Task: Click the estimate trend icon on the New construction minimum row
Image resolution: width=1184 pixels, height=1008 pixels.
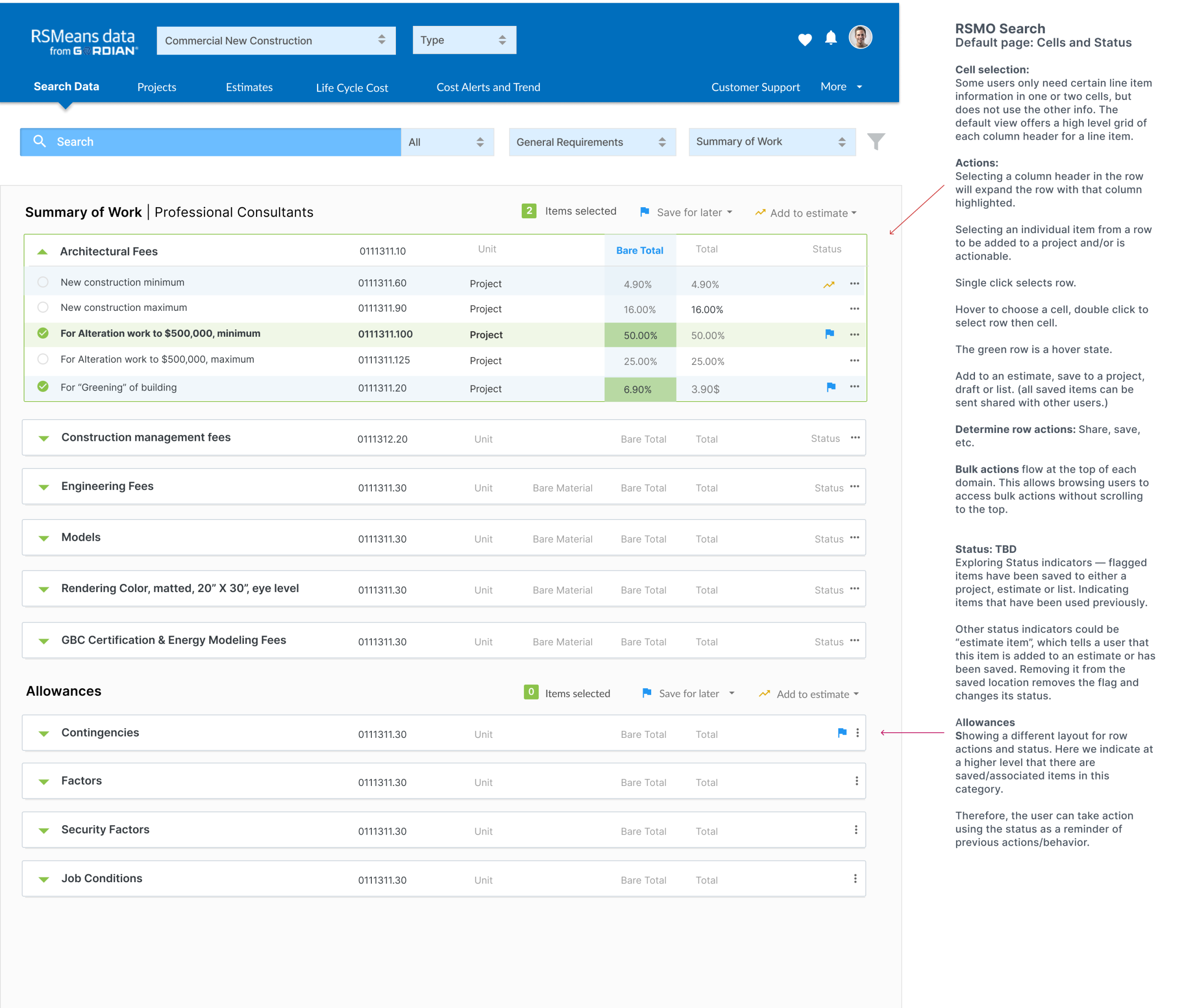Action: click(828, 284)
